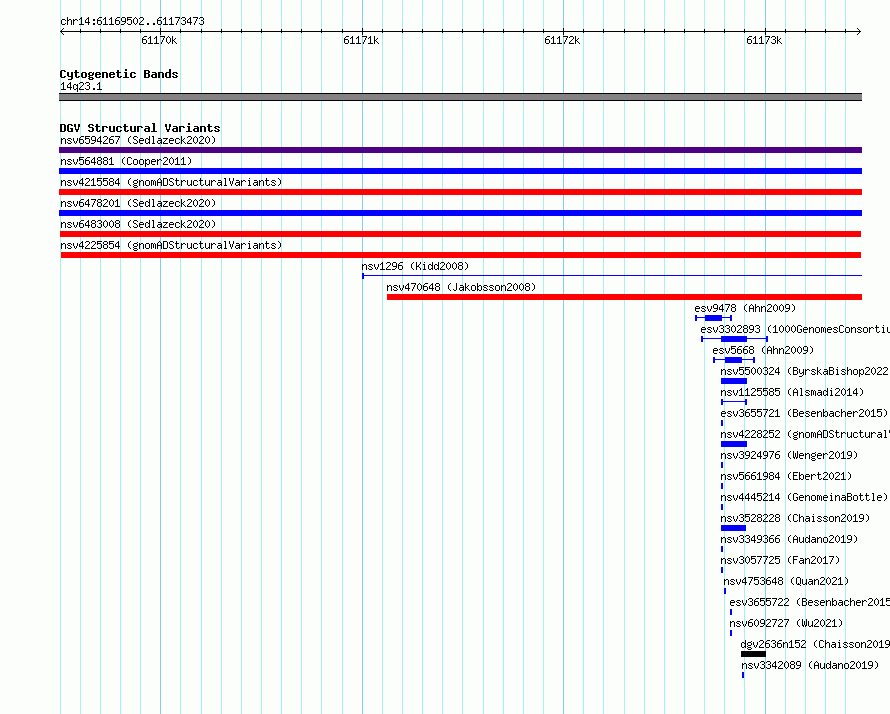The height and width of the screenshot is (714, 890).
Task: Open esv5668 (Ahn2009) variant label
Action: click(763, 350)
